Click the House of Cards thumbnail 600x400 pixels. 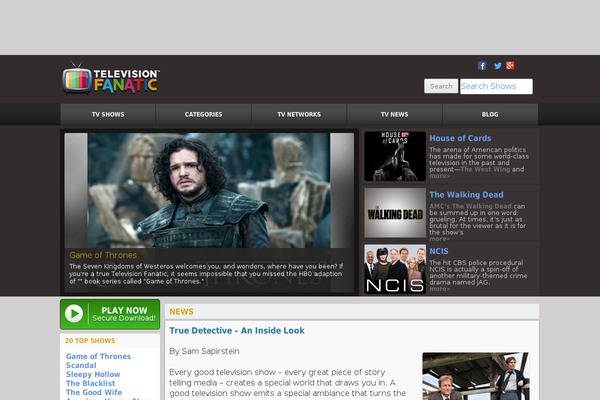point(395,156)
